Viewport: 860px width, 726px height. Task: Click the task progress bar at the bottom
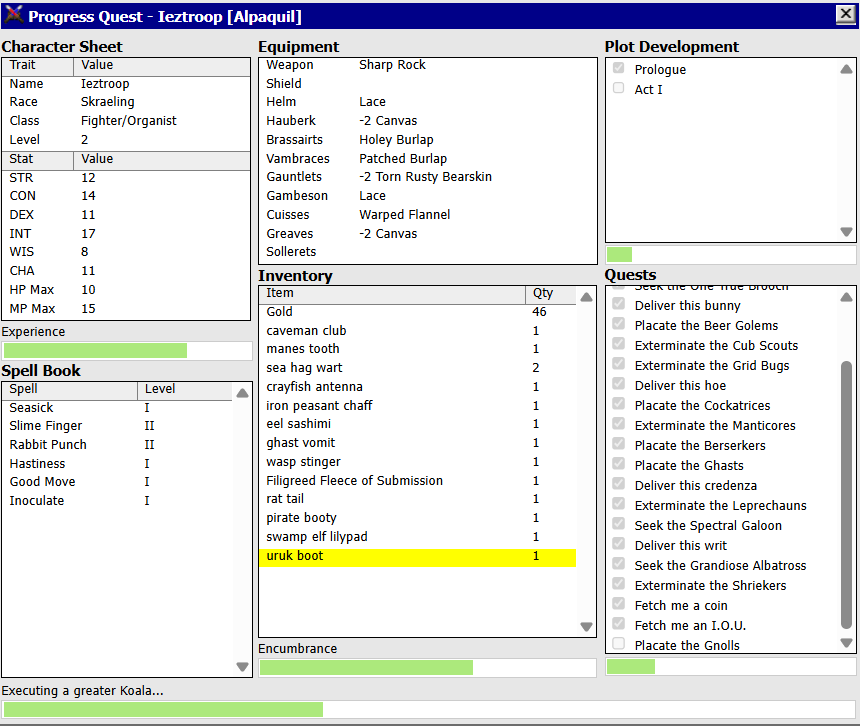pos(429,710)
